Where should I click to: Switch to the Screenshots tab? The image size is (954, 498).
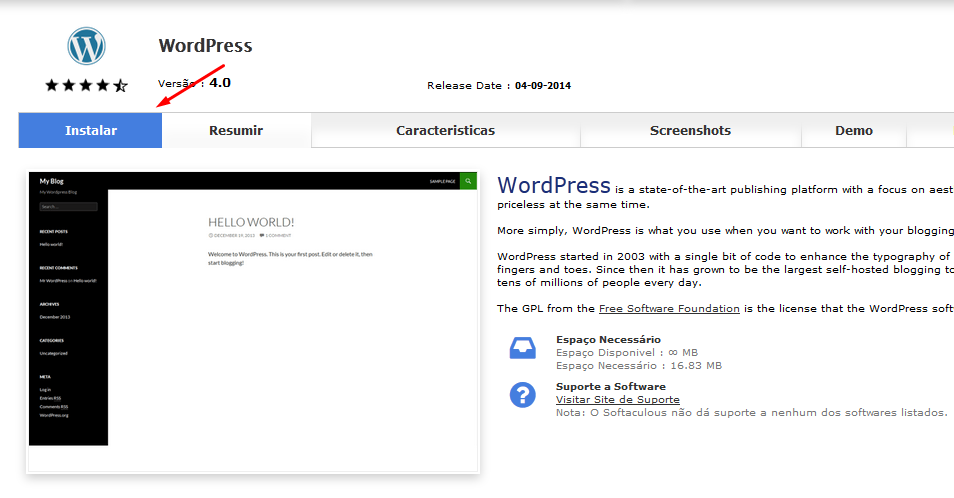(691, 130)
